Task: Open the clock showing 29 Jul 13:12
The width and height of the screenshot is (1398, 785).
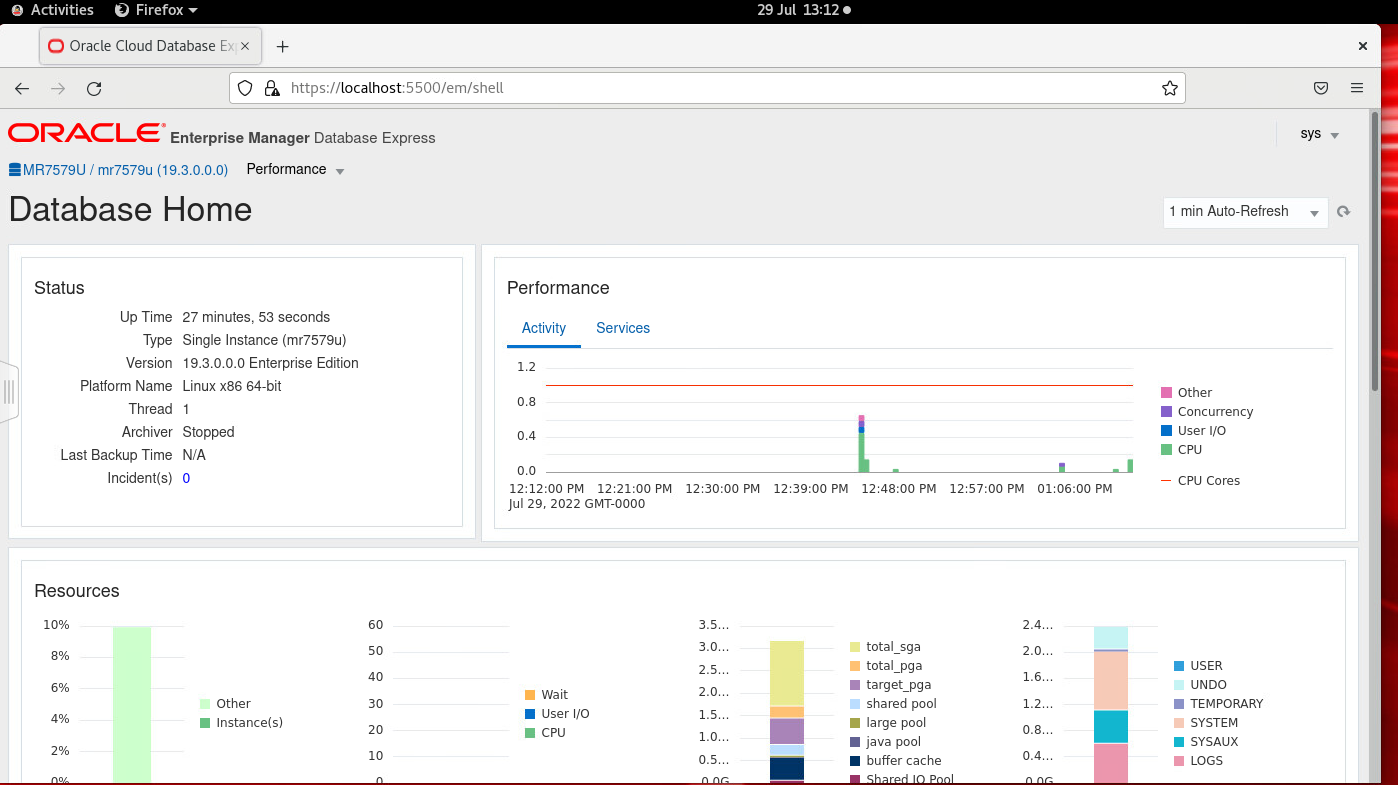Action: pos(804,10)
